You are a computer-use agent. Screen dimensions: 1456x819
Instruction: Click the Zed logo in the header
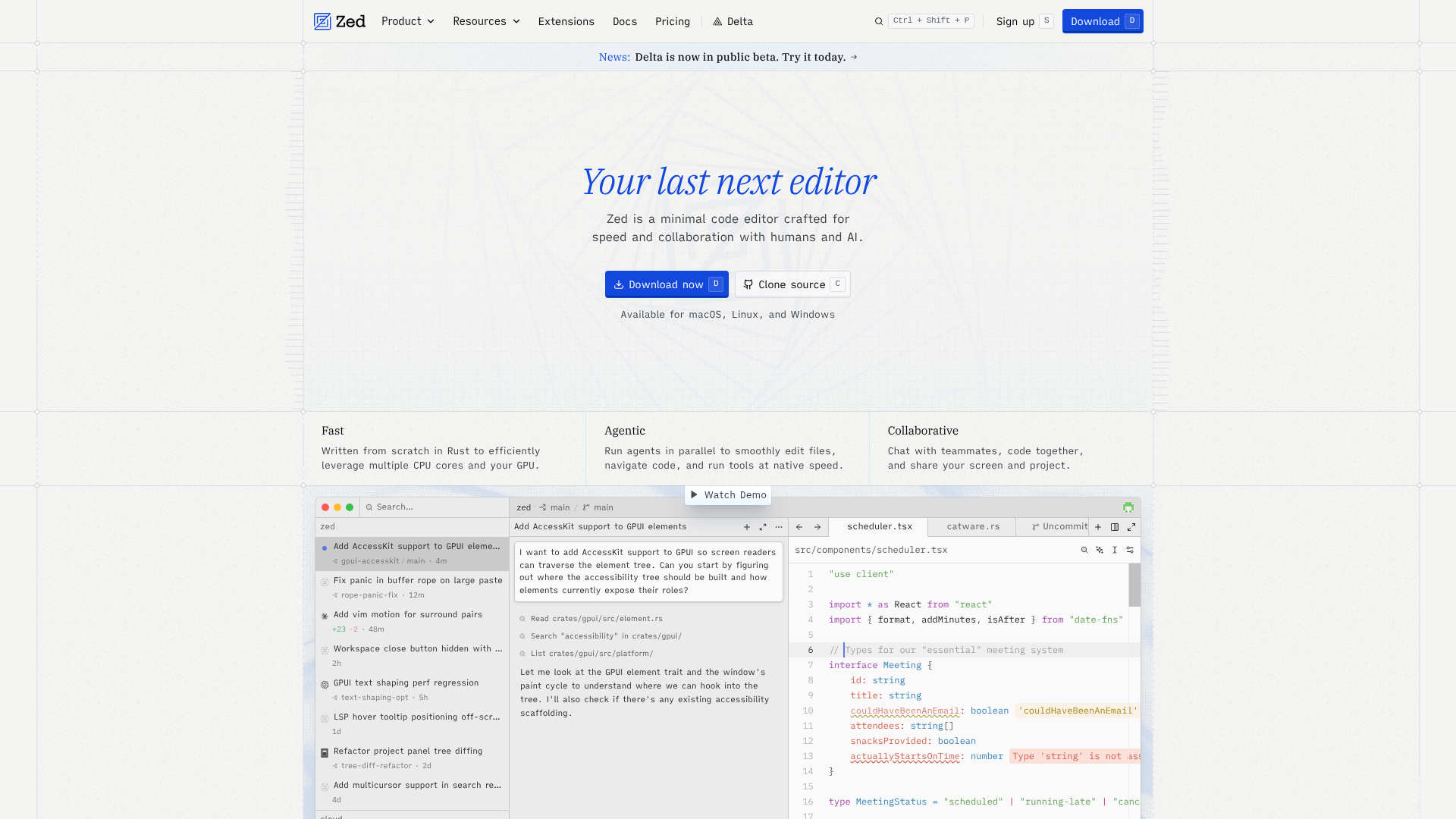click(340, 21)
